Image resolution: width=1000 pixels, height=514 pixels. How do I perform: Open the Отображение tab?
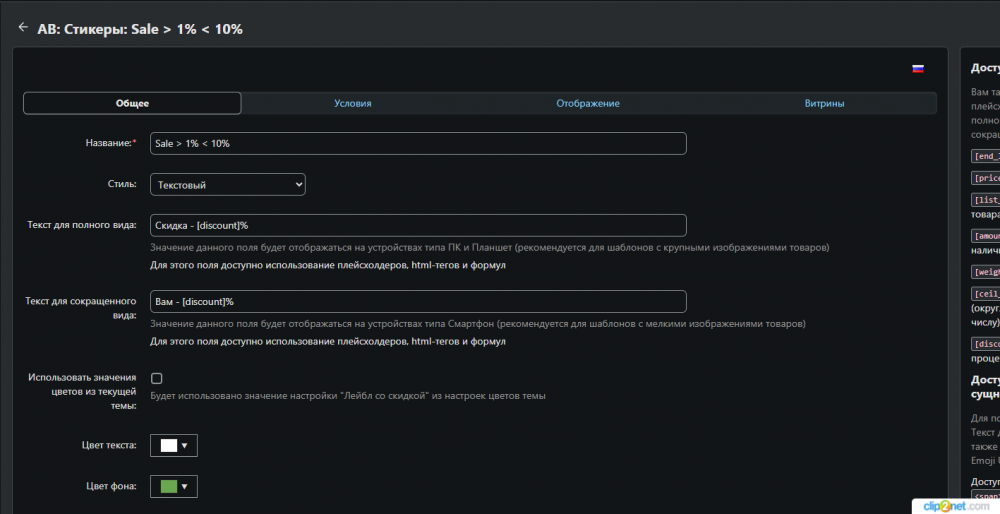588,103
